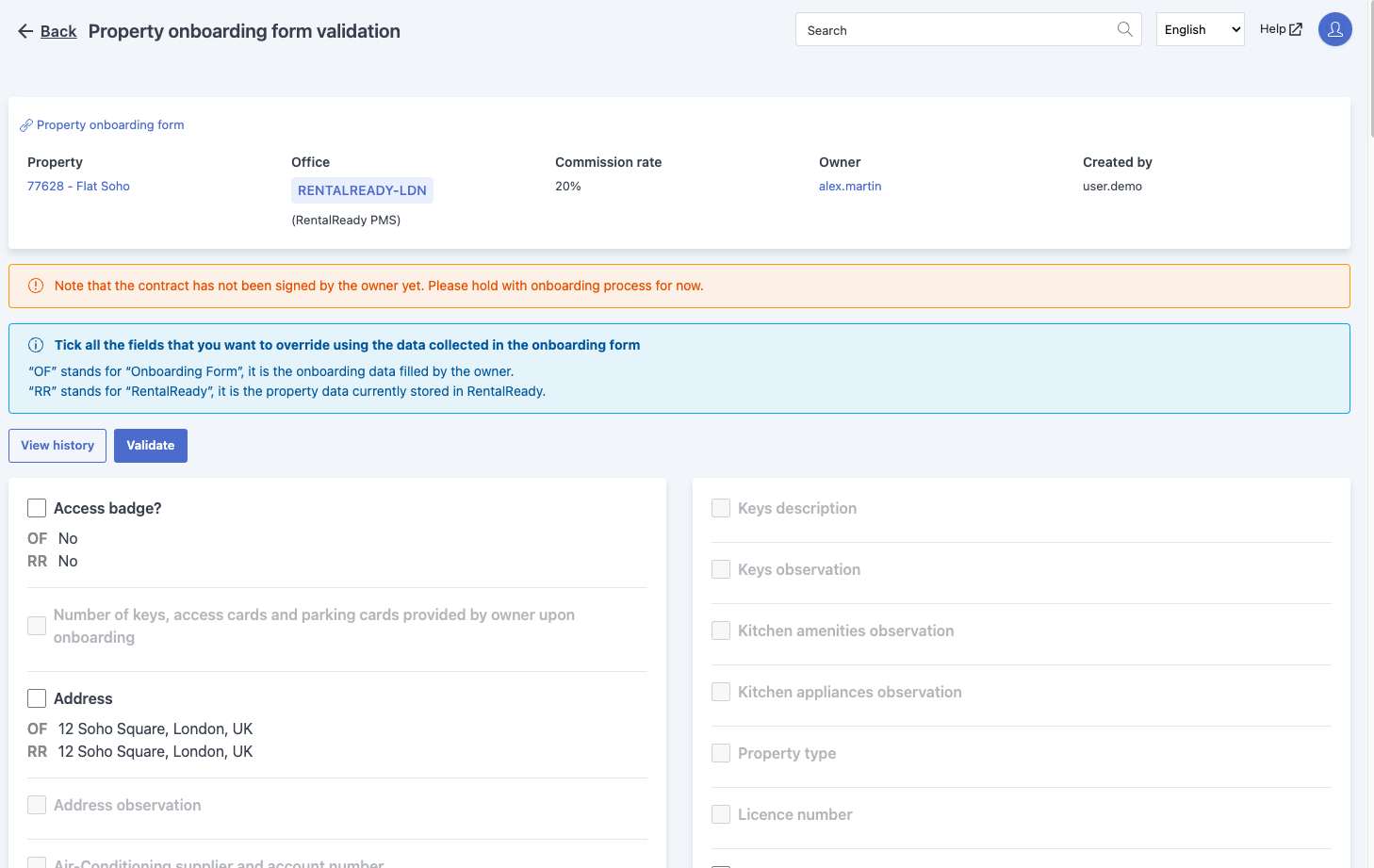Image resolution: width=1374 pixels, height=868 pixels.
Task: Click the 20% commission rate value
Action: tap(568, 186)
